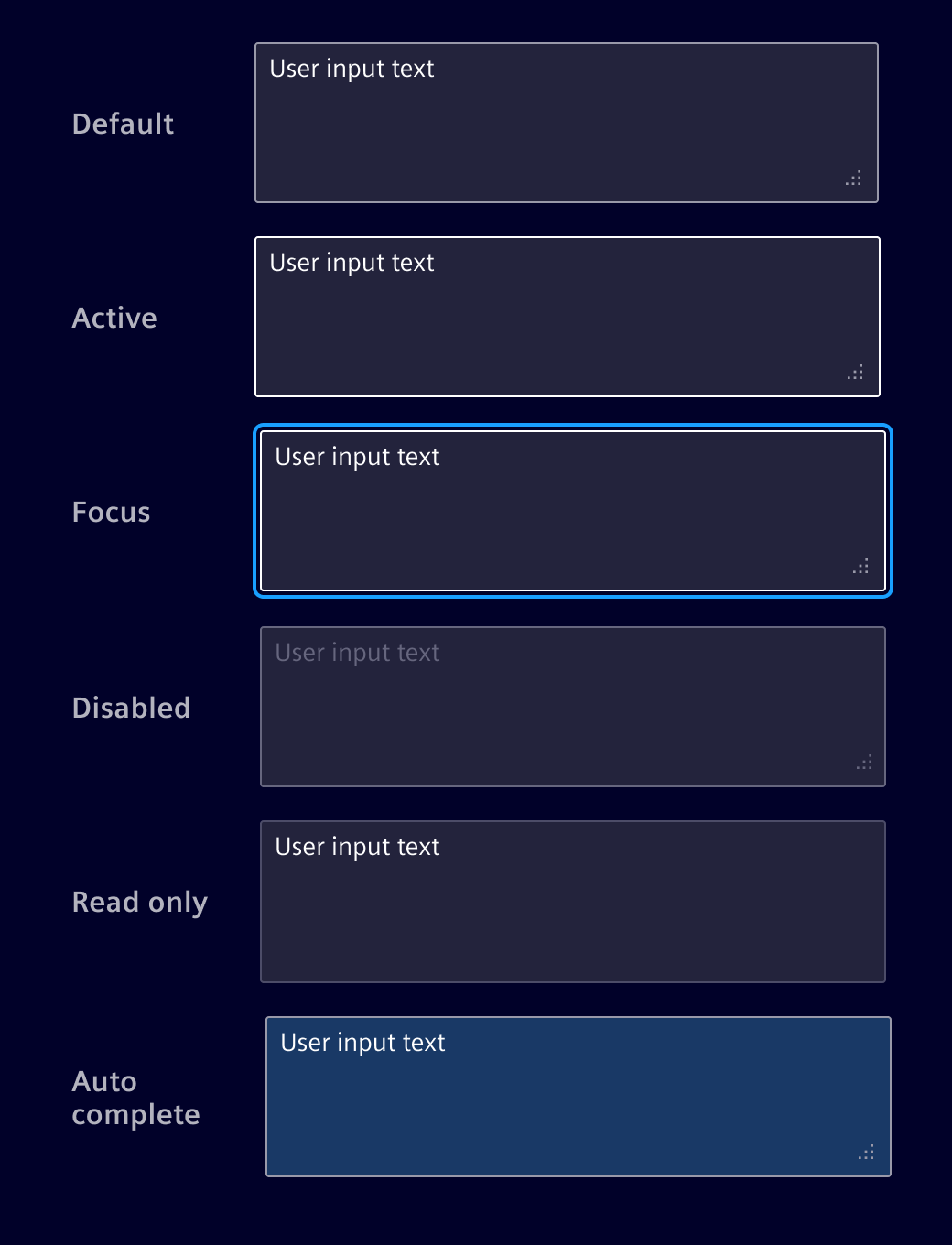Viewport: 952px width, 1245px height.
Task: Click the Default label
Action: pyautogui.click(x=123, y=124)
